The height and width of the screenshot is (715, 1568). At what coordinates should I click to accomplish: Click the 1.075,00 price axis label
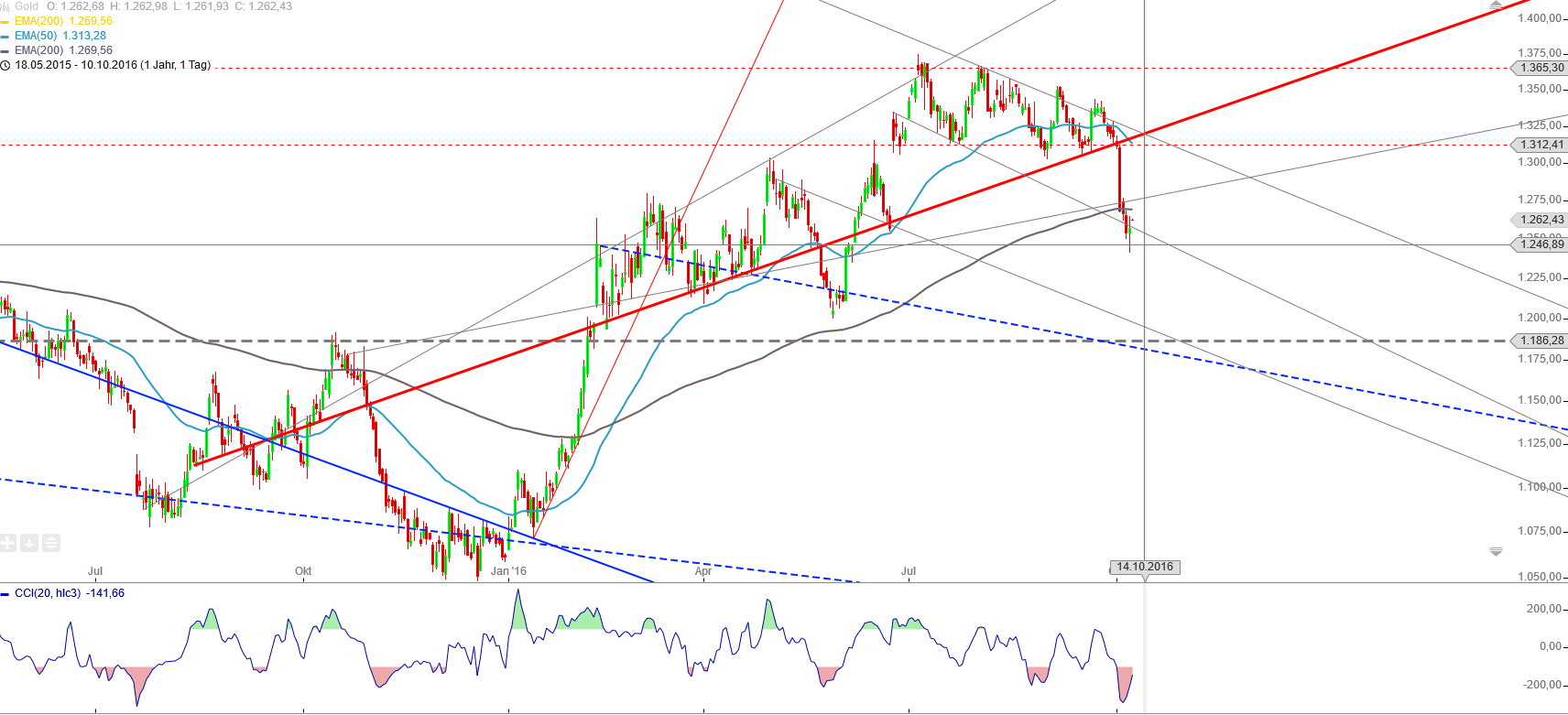(1540, 531)
